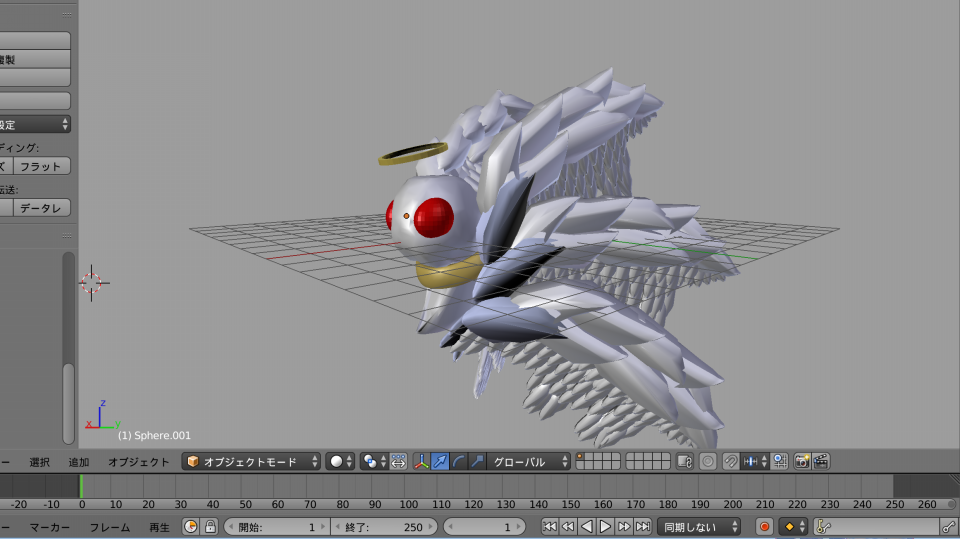Click the 複製 button in tool shelf
The width and height of the screenshot is (960, 539).
coord(34,59)
